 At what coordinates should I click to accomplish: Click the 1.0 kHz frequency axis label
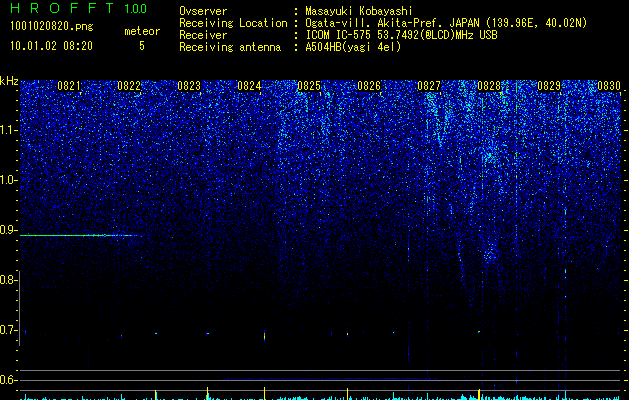pyautogui.click(x=8, y=180)
